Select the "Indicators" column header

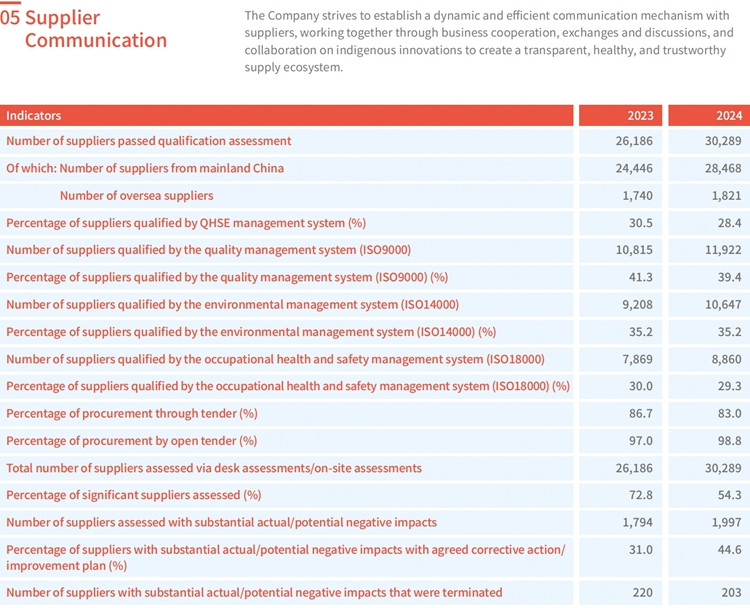(x=34, y=115)
